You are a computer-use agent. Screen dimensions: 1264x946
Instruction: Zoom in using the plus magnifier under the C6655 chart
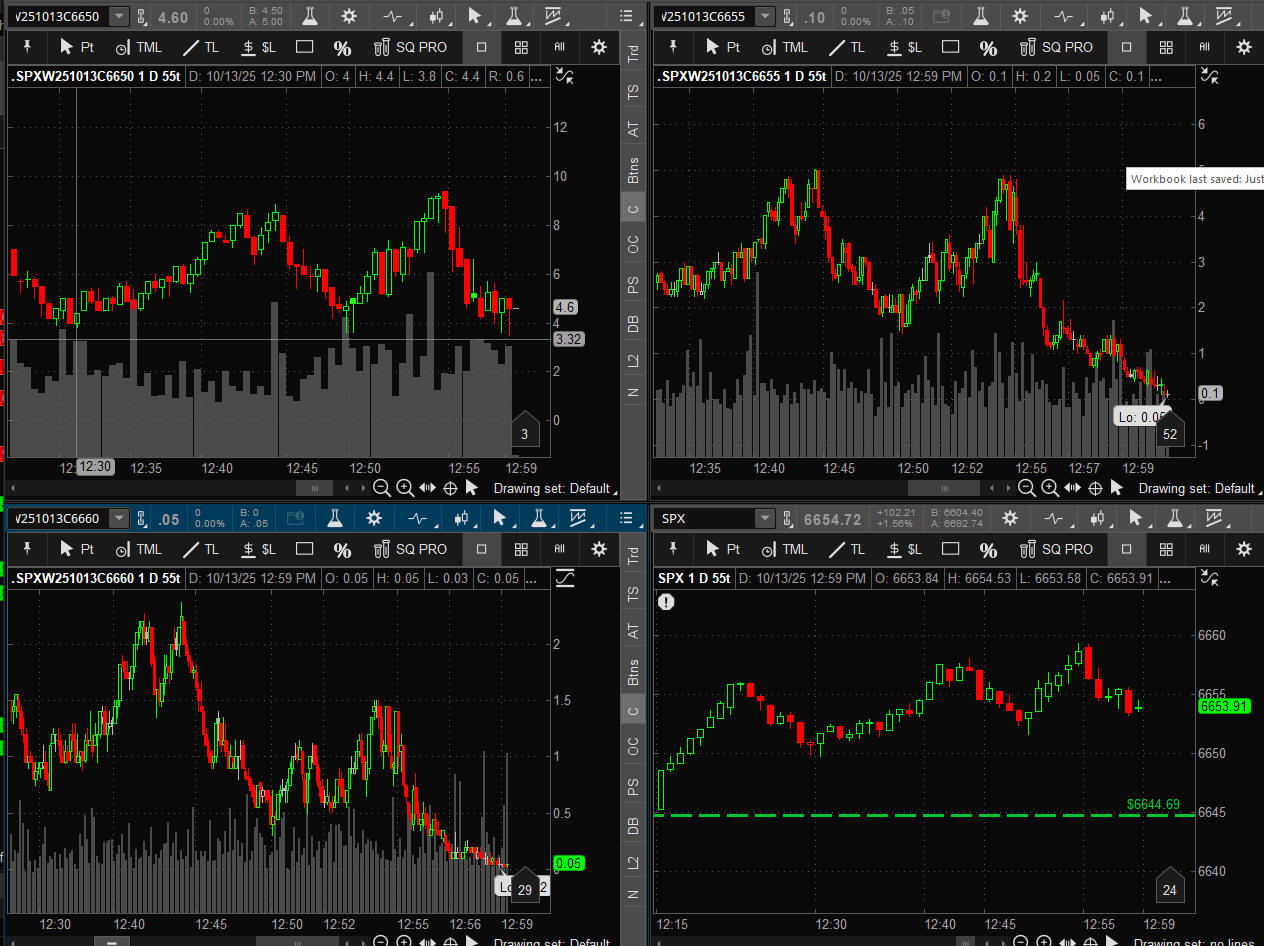[x=1049, y=488]
